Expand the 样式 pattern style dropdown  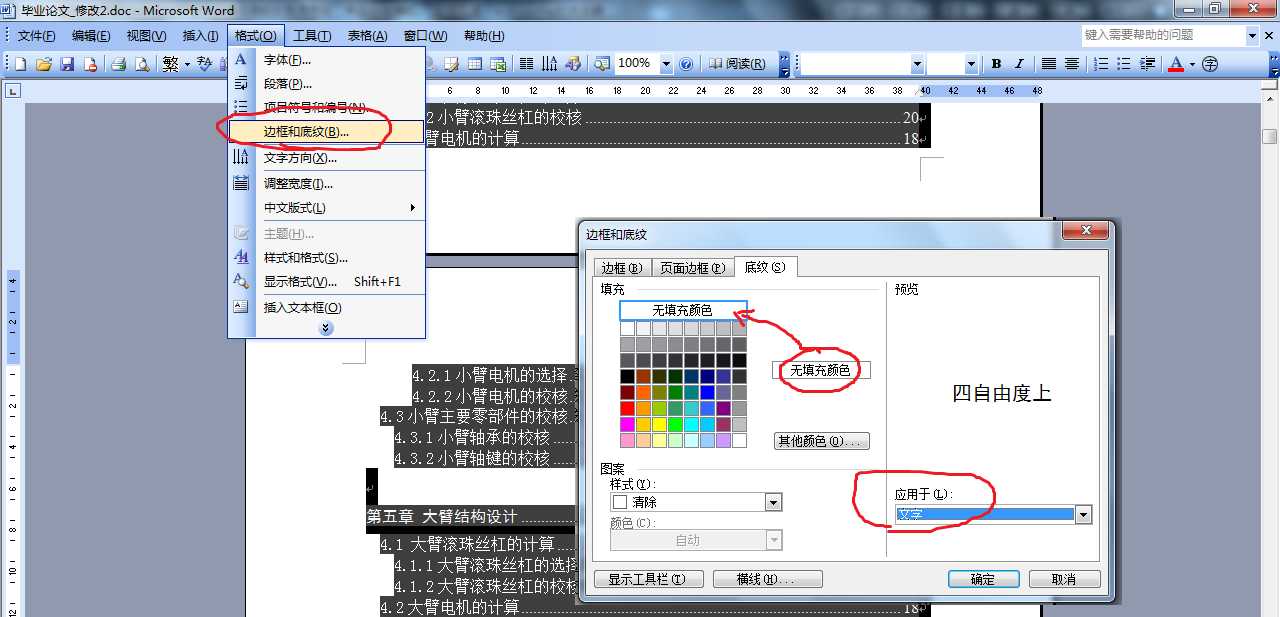pos(773,502)
